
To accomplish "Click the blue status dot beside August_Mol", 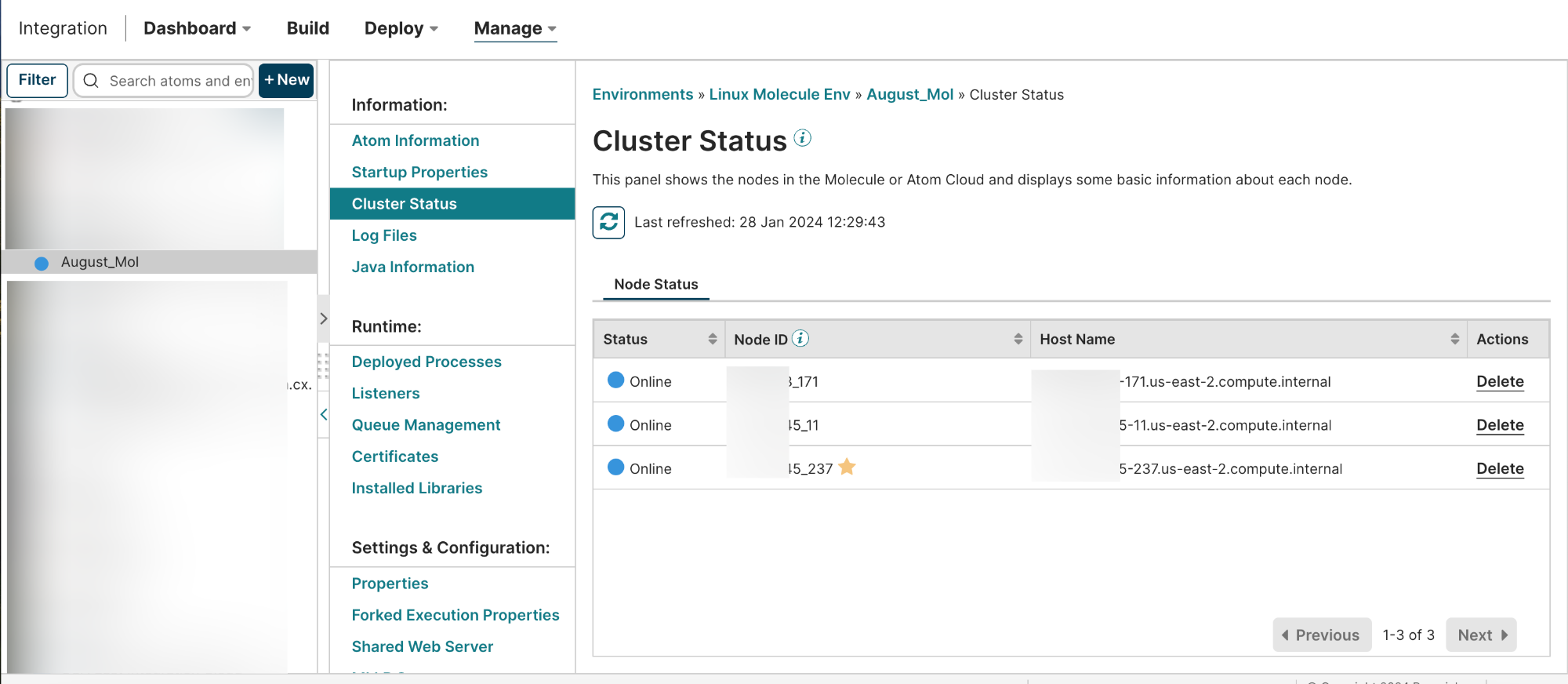I will pos(42,263).
